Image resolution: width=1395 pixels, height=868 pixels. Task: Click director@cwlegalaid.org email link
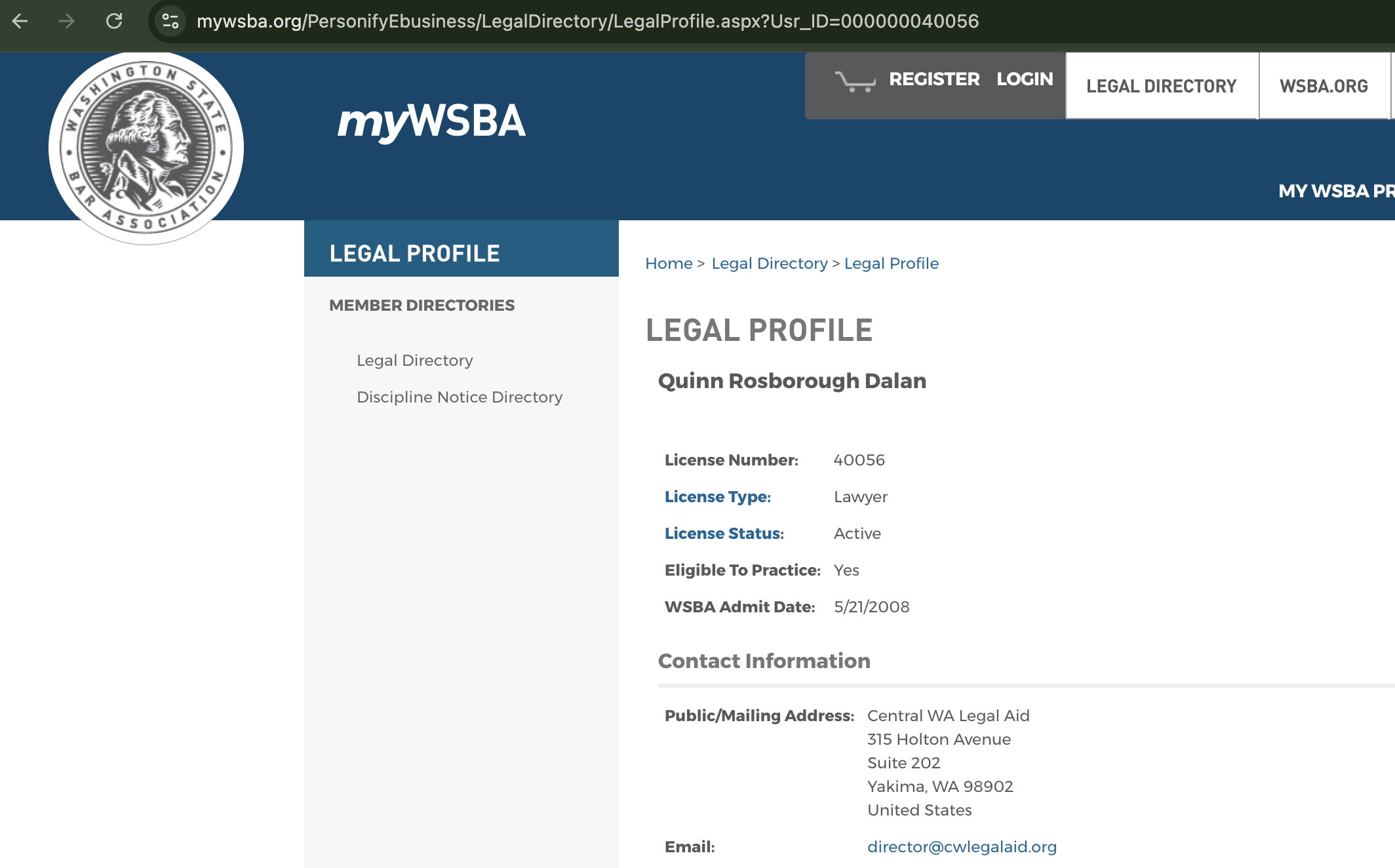coord(962,847)
